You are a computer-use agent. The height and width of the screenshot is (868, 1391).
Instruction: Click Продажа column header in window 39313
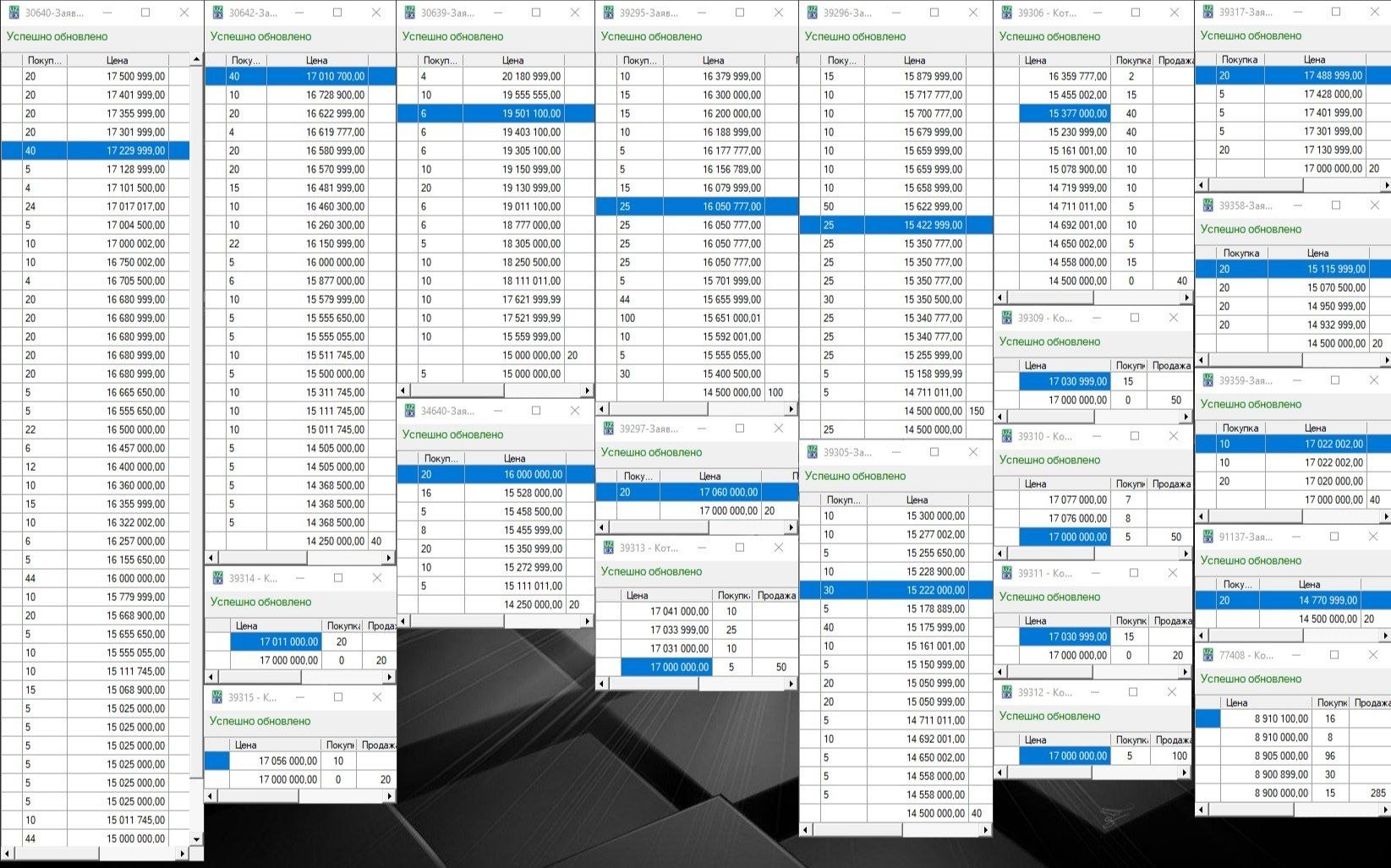tap(775, 595)
